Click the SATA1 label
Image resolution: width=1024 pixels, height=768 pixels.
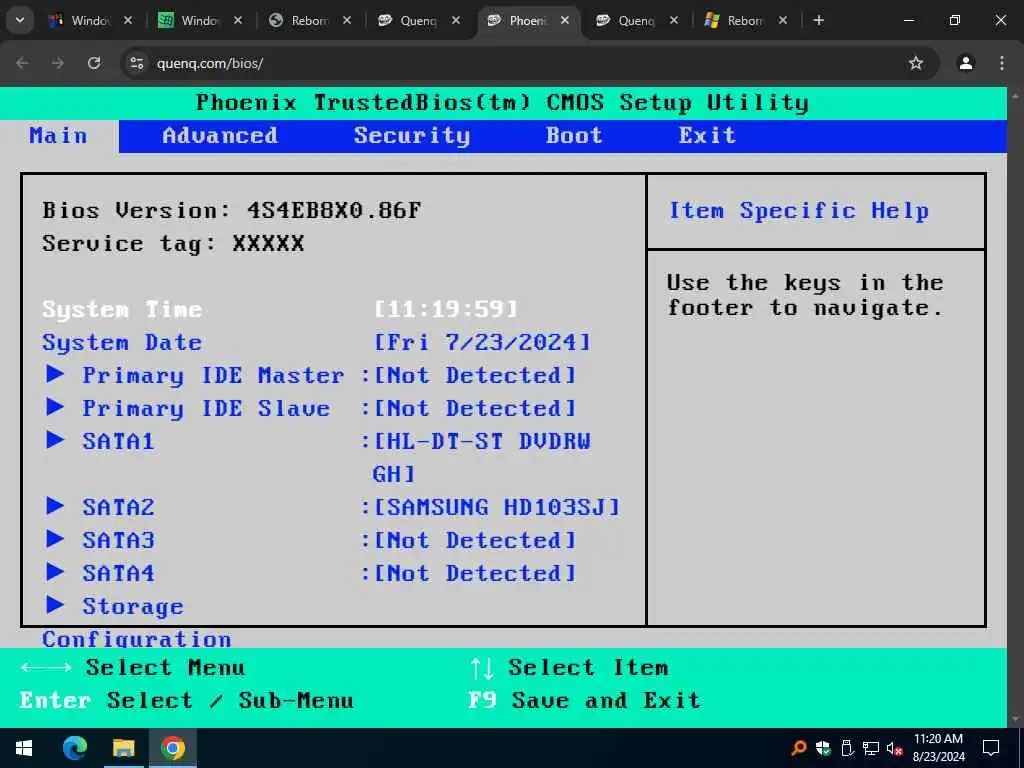[x=118, y=441]
